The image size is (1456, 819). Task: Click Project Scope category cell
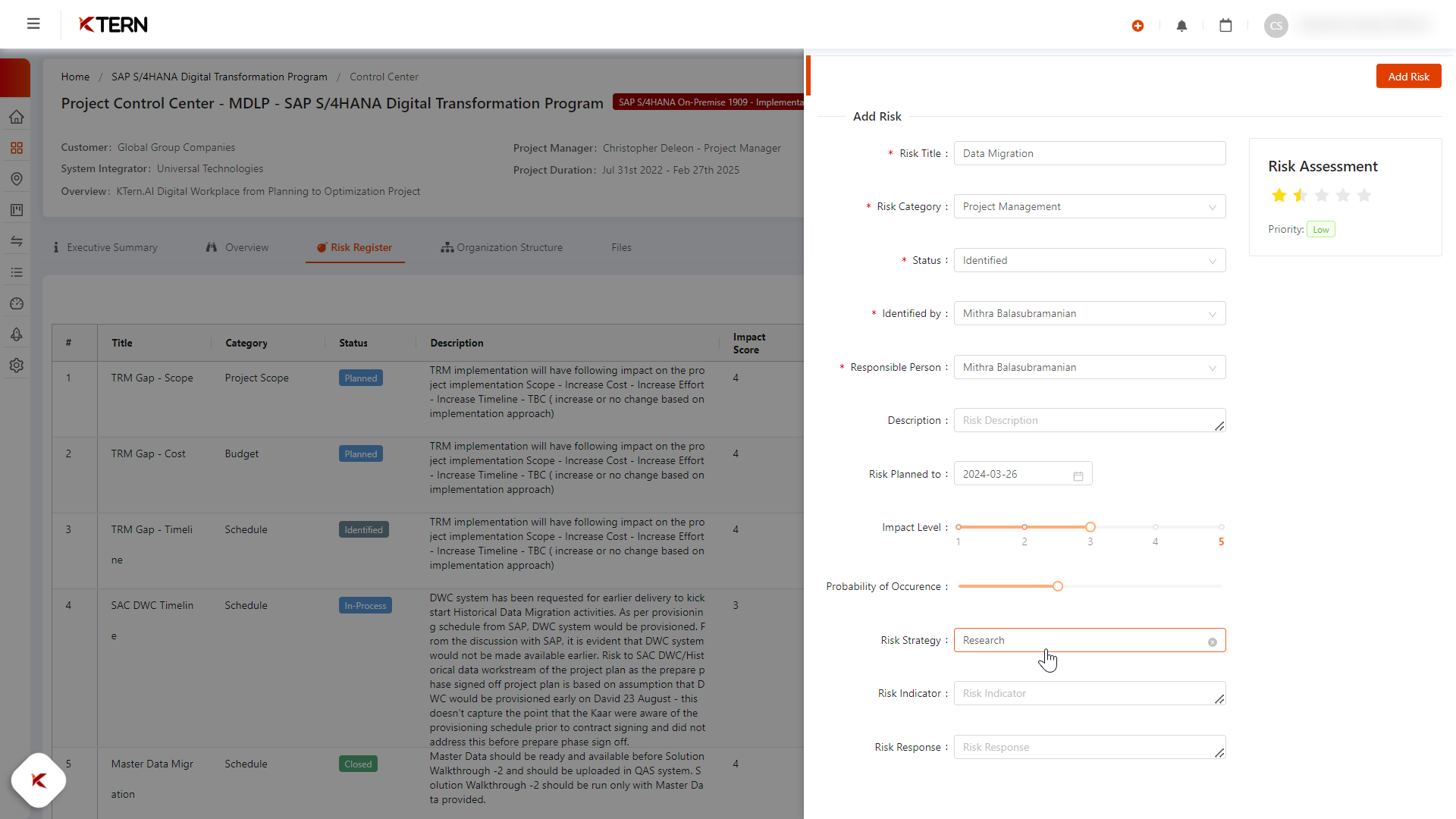[256, 378]
